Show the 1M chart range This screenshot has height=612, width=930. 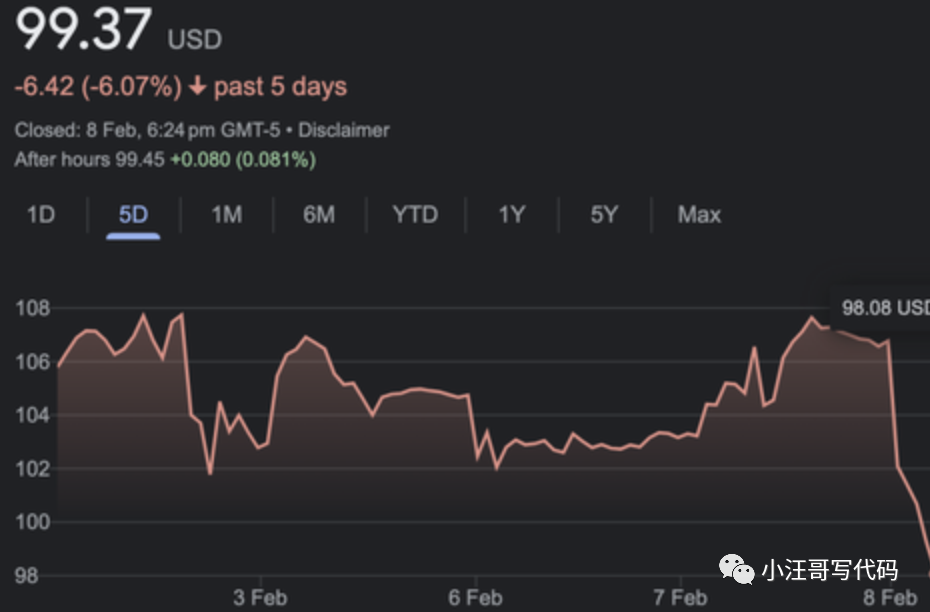tap(226, 215)
